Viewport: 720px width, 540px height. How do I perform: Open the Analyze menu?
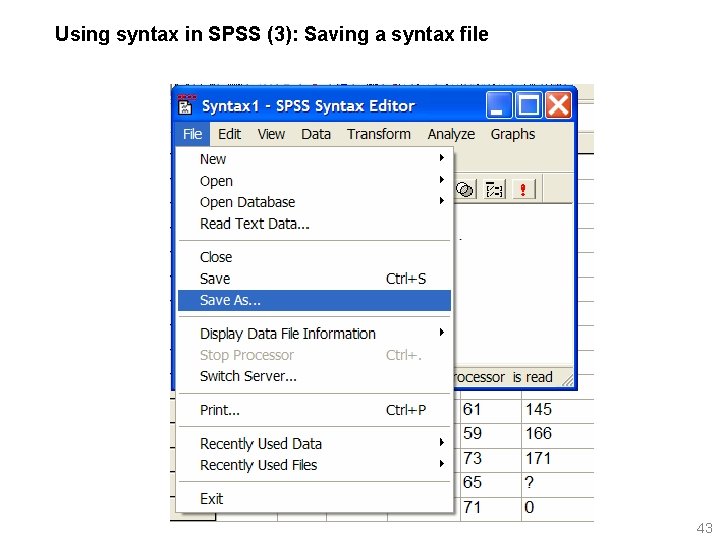[451, 134]
